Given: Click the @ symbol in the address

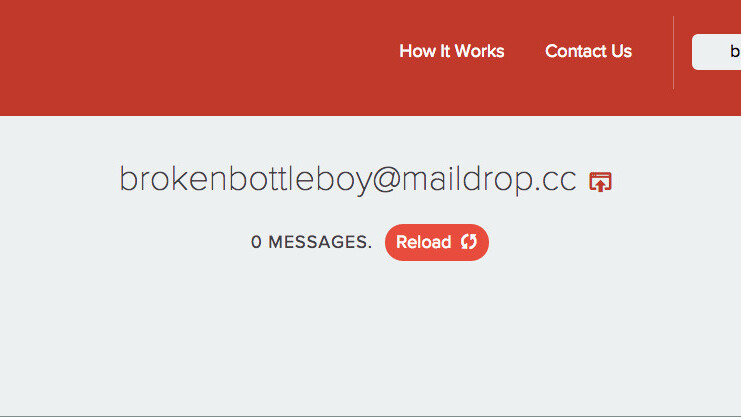Looking at the screenshot, I should coord(386,180).
